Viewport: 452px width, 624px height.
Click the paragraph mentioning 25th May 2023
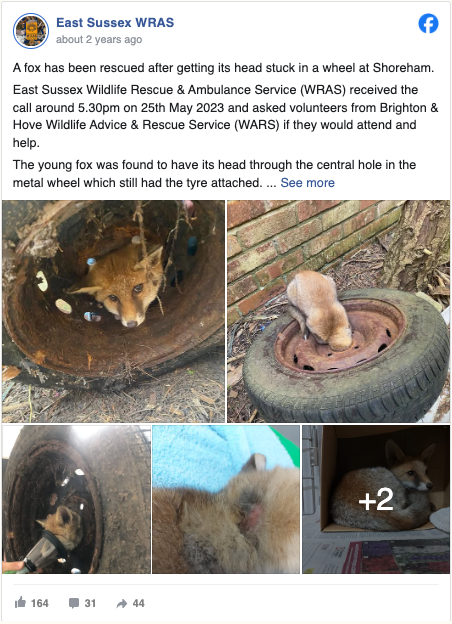click(x=226, y=116)
